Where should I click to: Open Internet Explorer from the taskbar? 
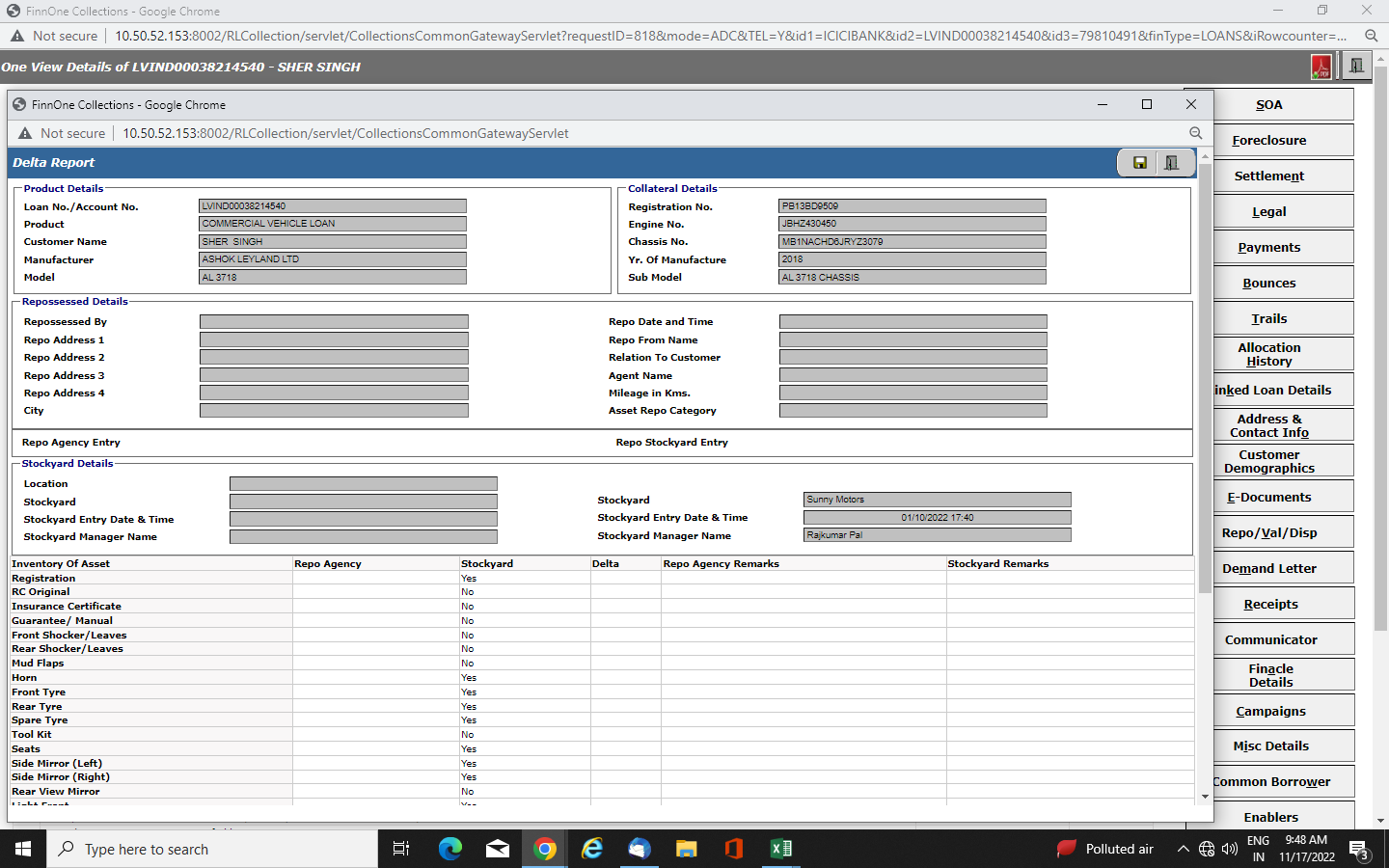pos(592,849)
